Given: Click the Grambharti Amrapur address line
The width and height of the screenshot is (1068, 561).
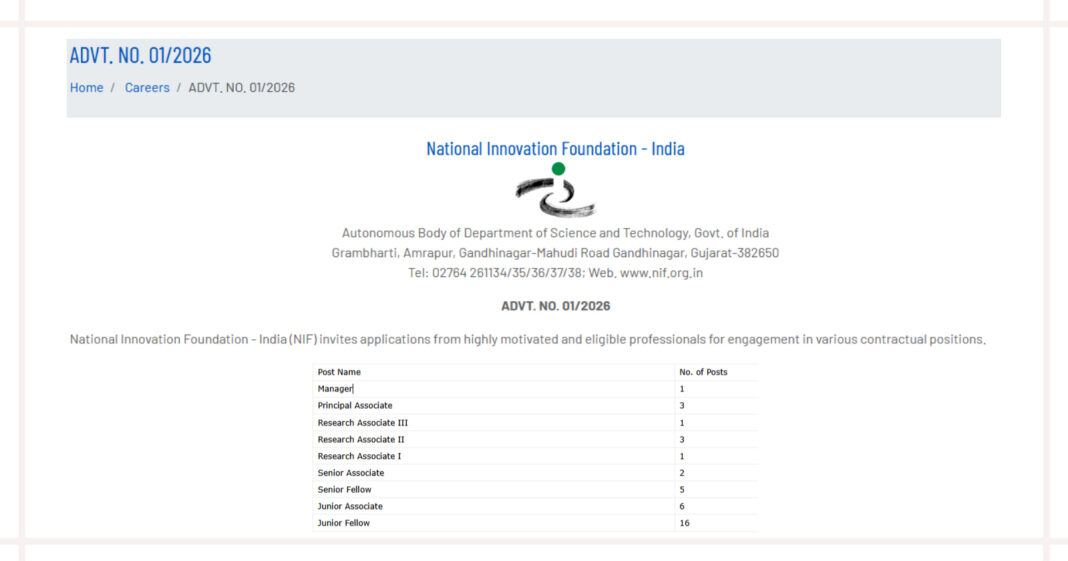Looking at the screenshot, I should click(555, 253).
